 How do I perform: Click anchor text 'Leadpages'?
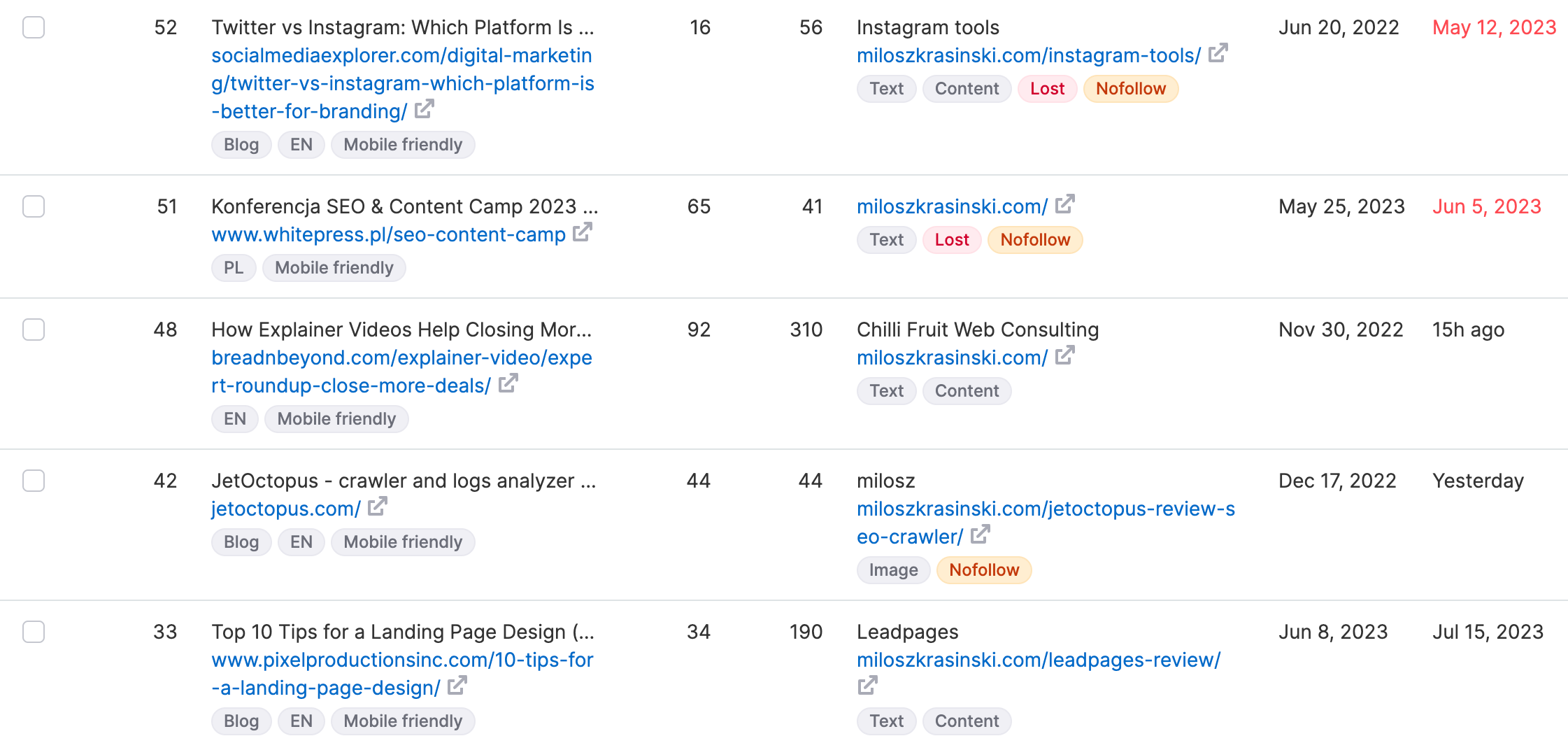click(x=908, y=632)
